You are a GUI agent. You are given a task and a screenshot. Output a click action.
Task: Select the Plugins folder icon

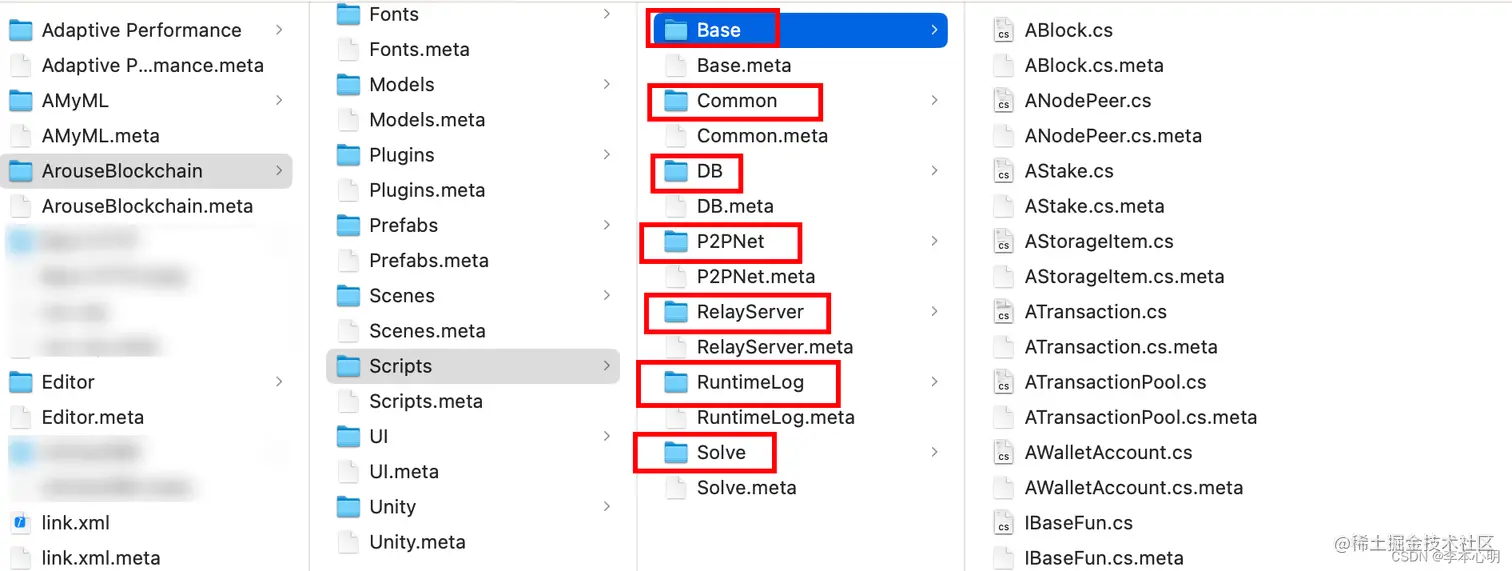[x=348, y=156]
